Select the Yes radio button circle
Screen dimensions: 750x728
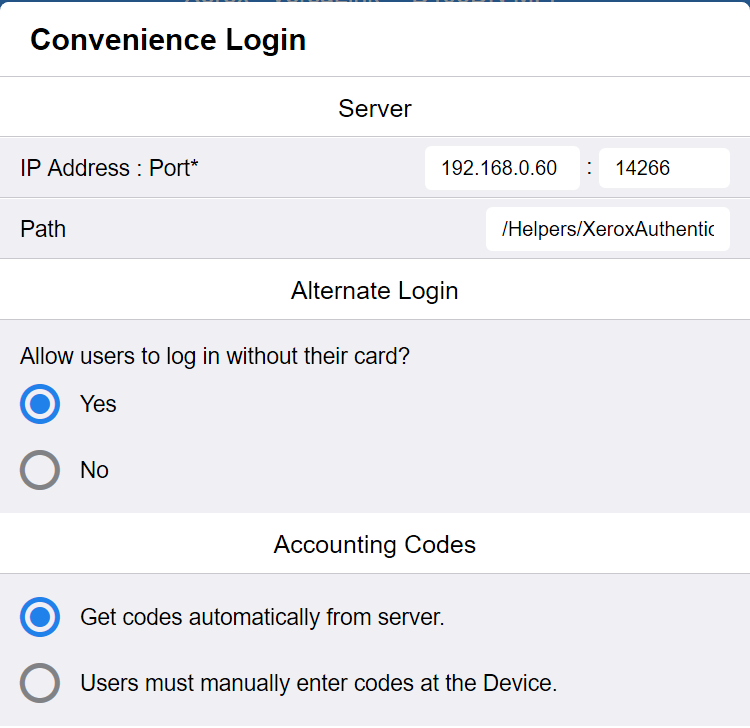(40, 404)
